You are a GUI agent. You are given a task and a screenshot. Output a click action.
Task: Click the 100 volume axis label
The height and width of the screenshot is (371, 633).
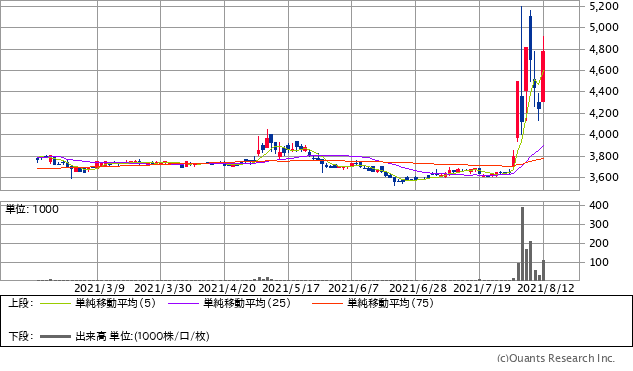(x=599, y=262)
